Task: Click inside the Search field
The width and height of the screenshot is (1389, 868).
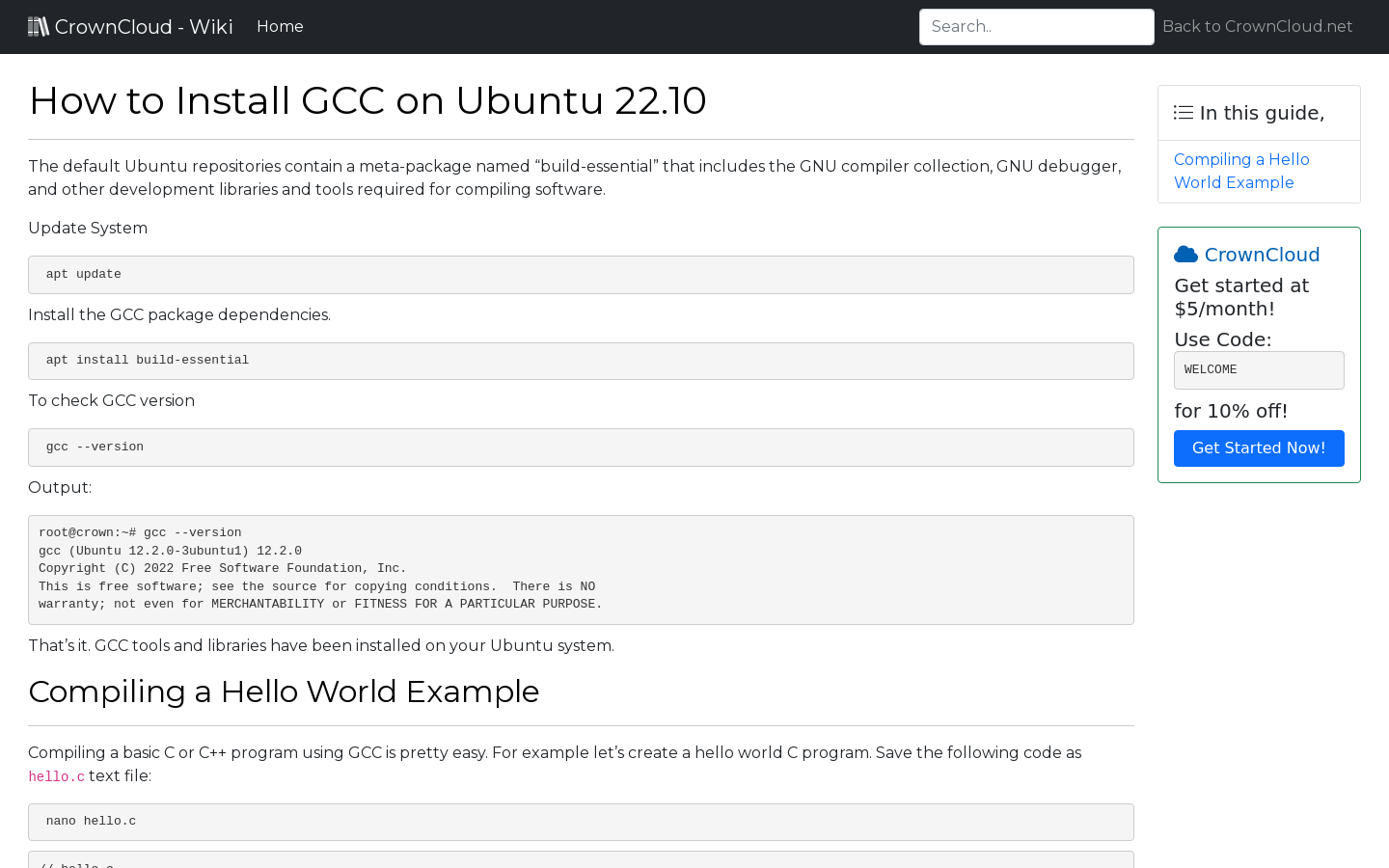Action: pyautogui.click(x=1036, y=26)
